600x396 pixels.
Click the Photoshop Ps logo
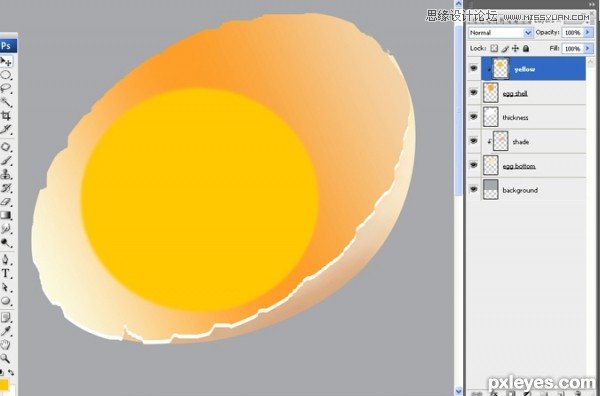click(7, 46)
